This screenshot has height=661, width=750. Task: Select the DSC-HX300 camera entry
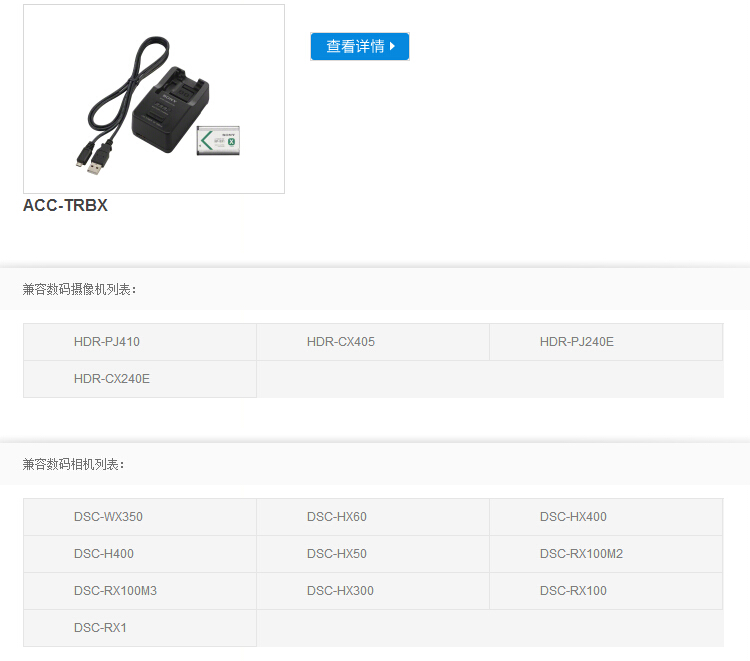point(373,591)
